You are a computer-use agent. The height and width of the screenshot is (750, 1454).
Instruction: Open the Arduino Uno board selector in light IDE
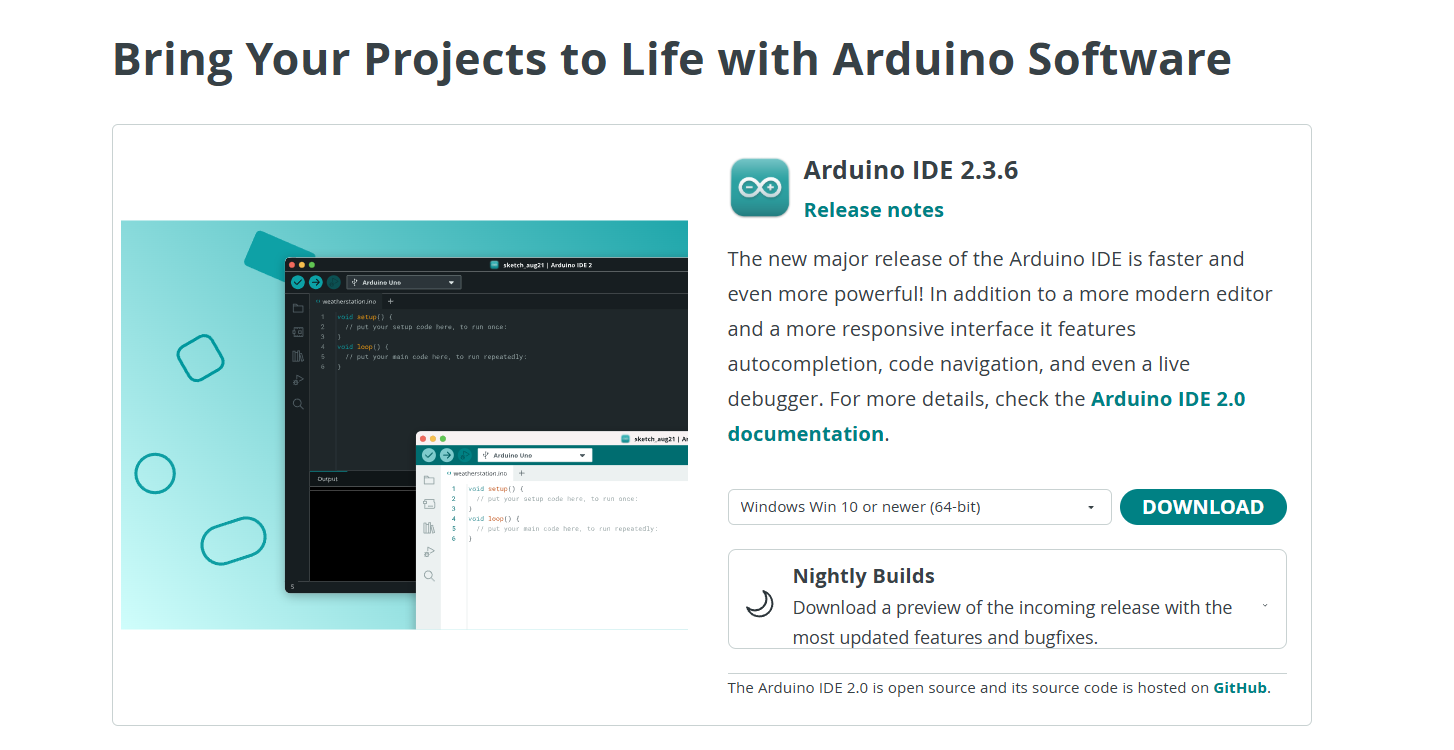tap(535, 455)
